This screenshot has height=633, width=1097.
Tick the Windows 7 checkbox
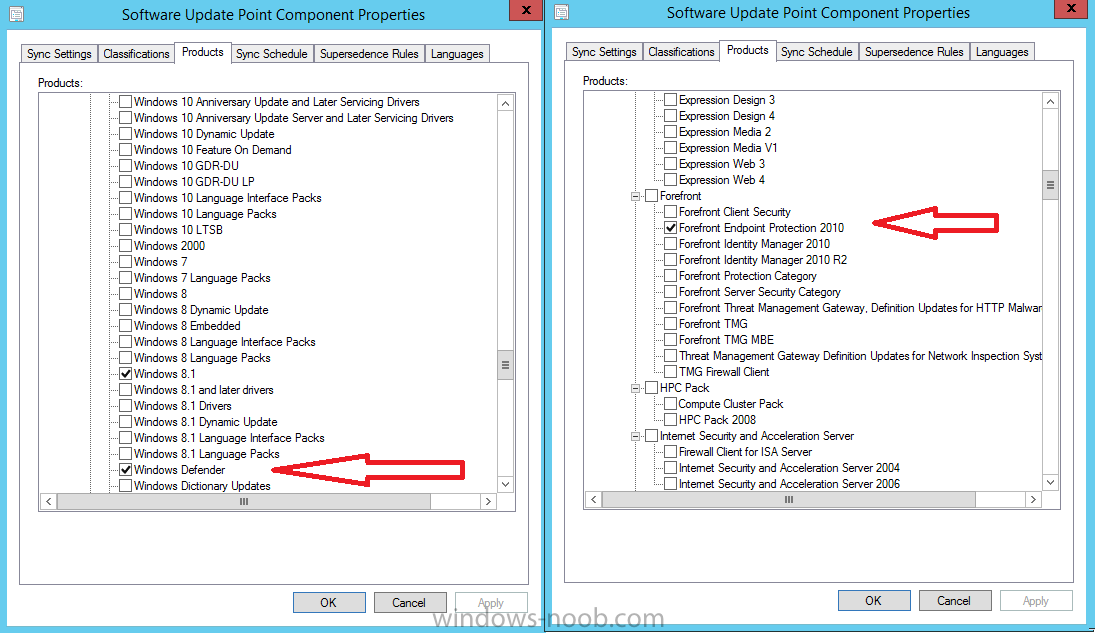click(126, 262)
